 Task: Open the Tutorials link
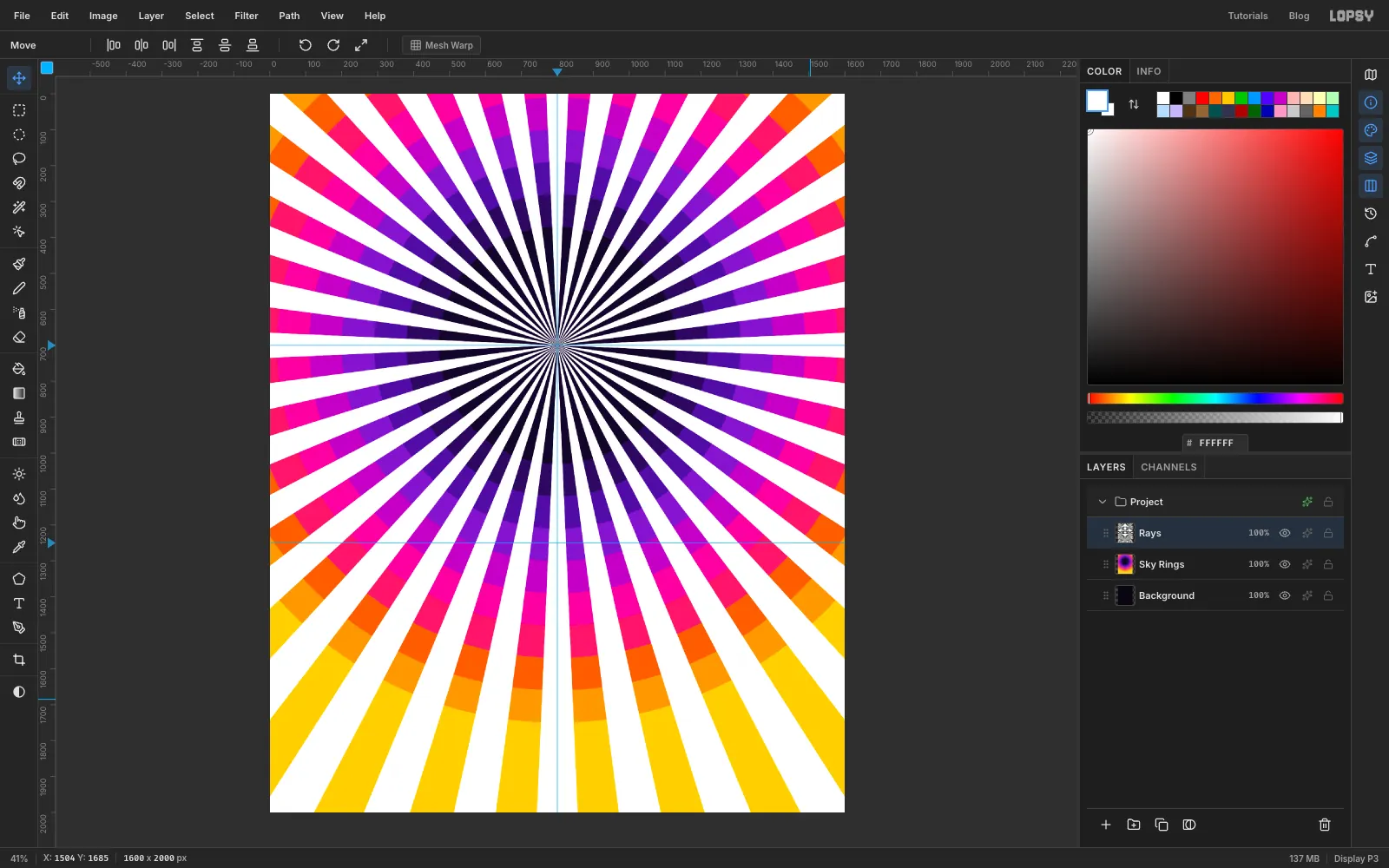click(x=1247, y=16)
